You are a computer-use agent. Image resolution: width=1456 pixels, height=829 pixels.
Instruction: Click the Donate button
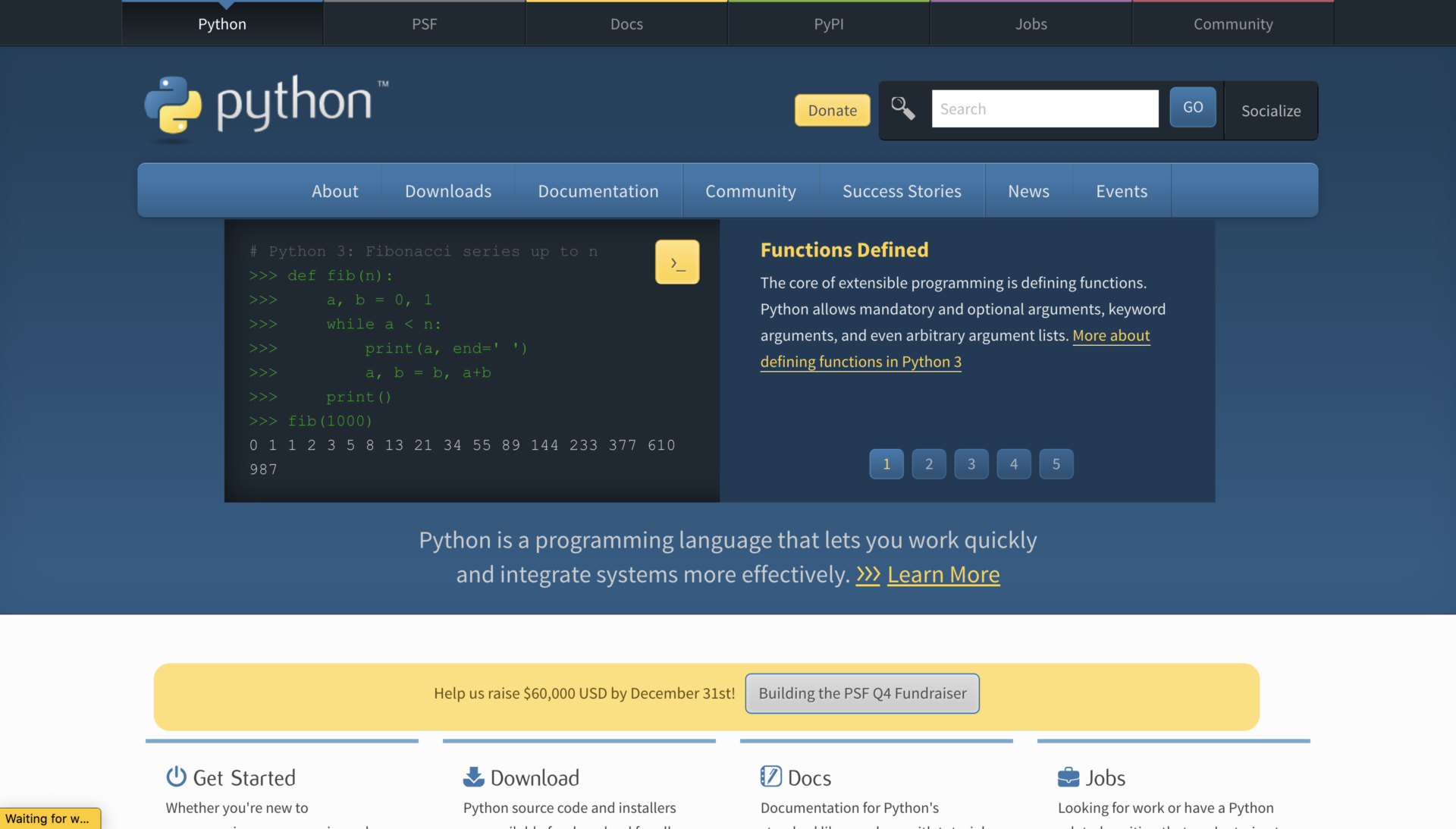coord(832,110)
